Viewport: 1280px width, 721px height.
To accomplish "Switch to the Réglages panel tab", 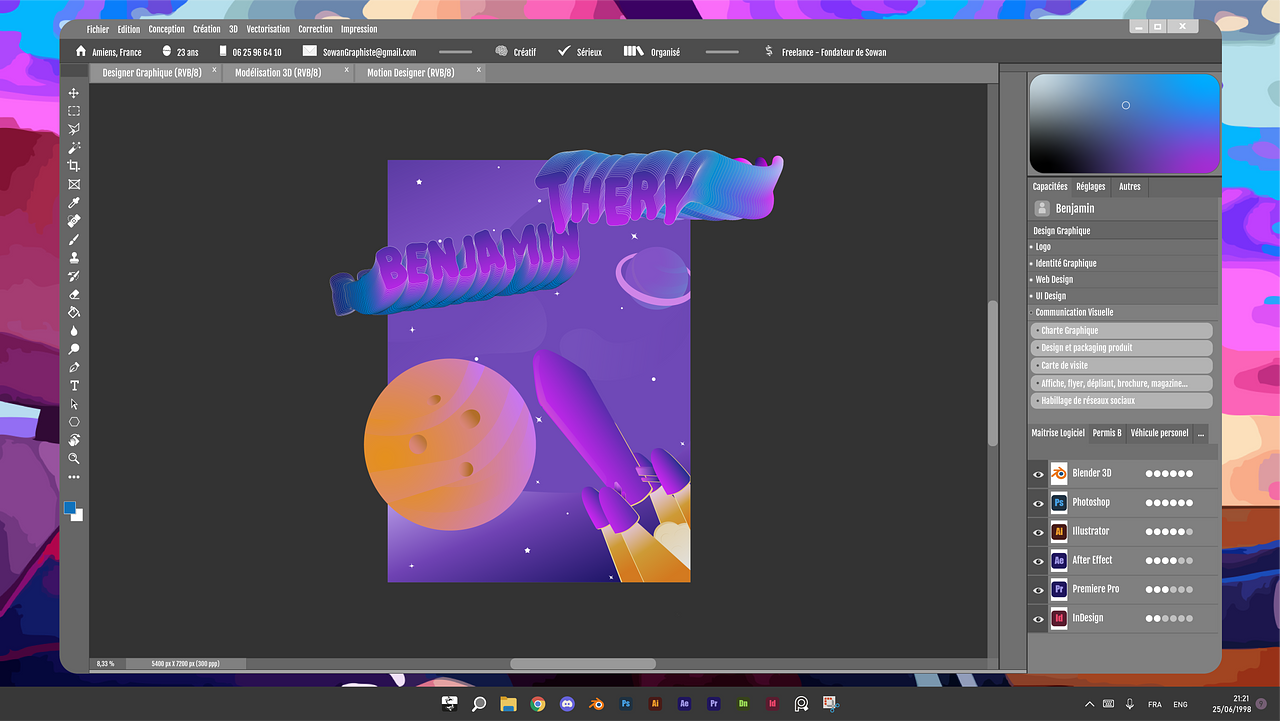I will point(1091,187).
